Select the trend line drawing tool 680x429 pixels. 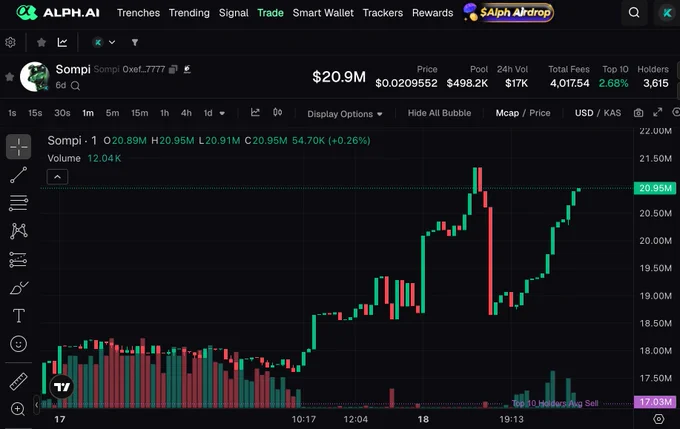[19, 175]
